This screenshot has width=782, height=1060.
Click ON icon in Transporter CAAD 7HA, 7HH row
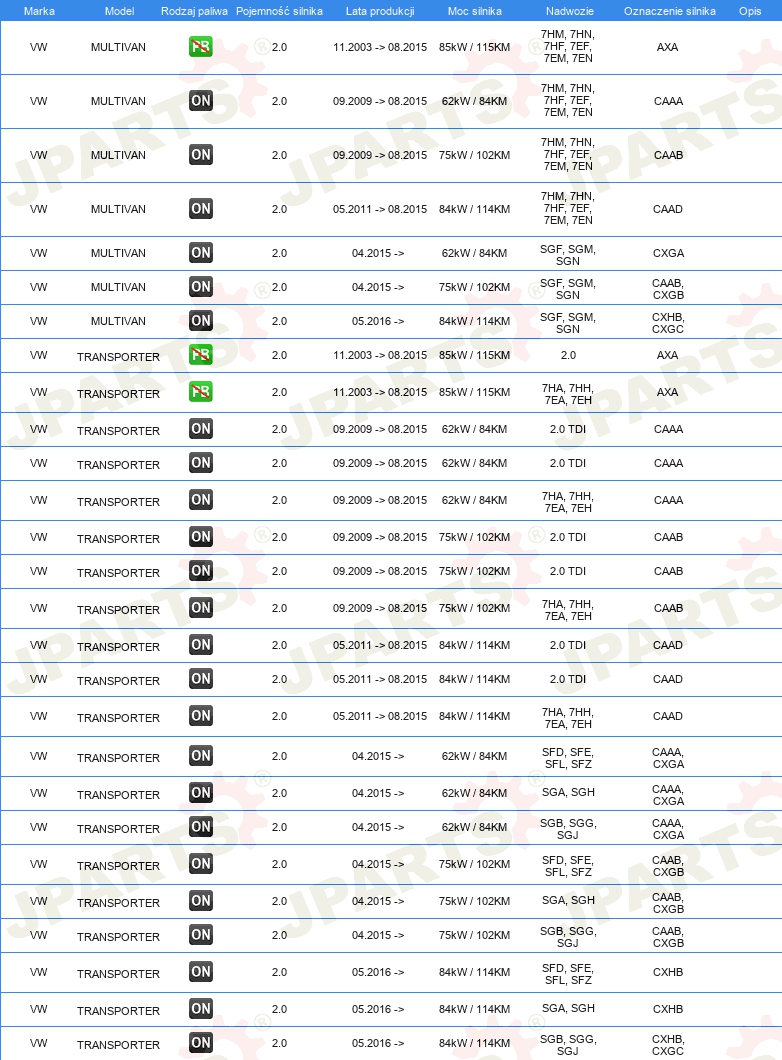click(201, 716)
